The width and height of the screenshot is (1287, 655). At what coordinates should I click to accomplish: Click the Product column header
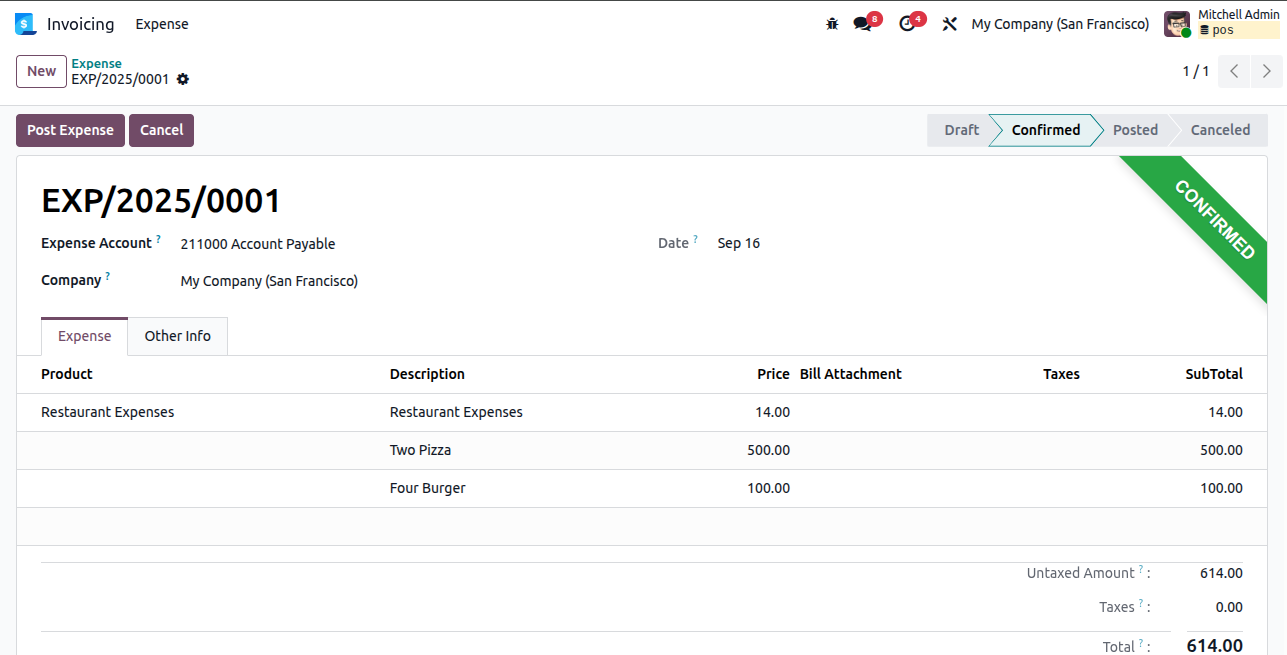[67, 374]
